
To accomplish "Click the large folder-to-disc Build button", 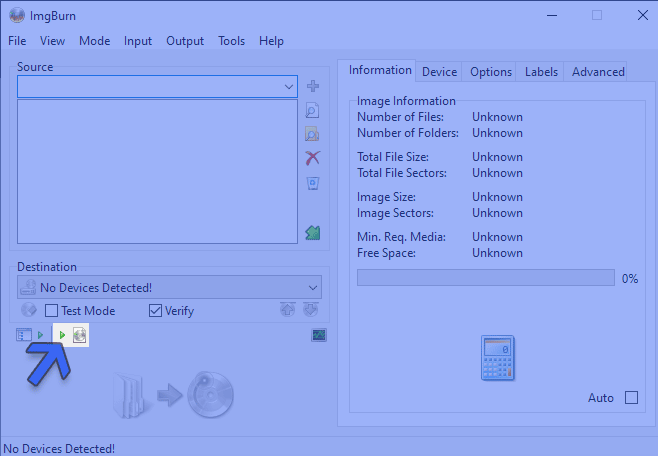I will (x=174, y=394).
